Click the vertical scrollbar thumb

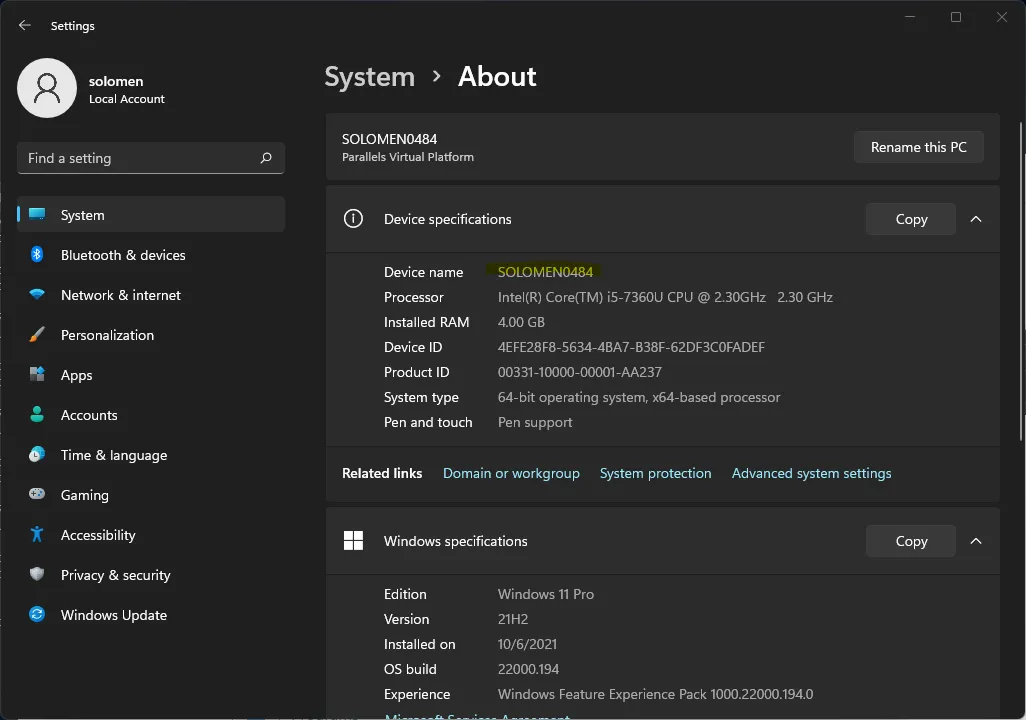[1021, 281]
